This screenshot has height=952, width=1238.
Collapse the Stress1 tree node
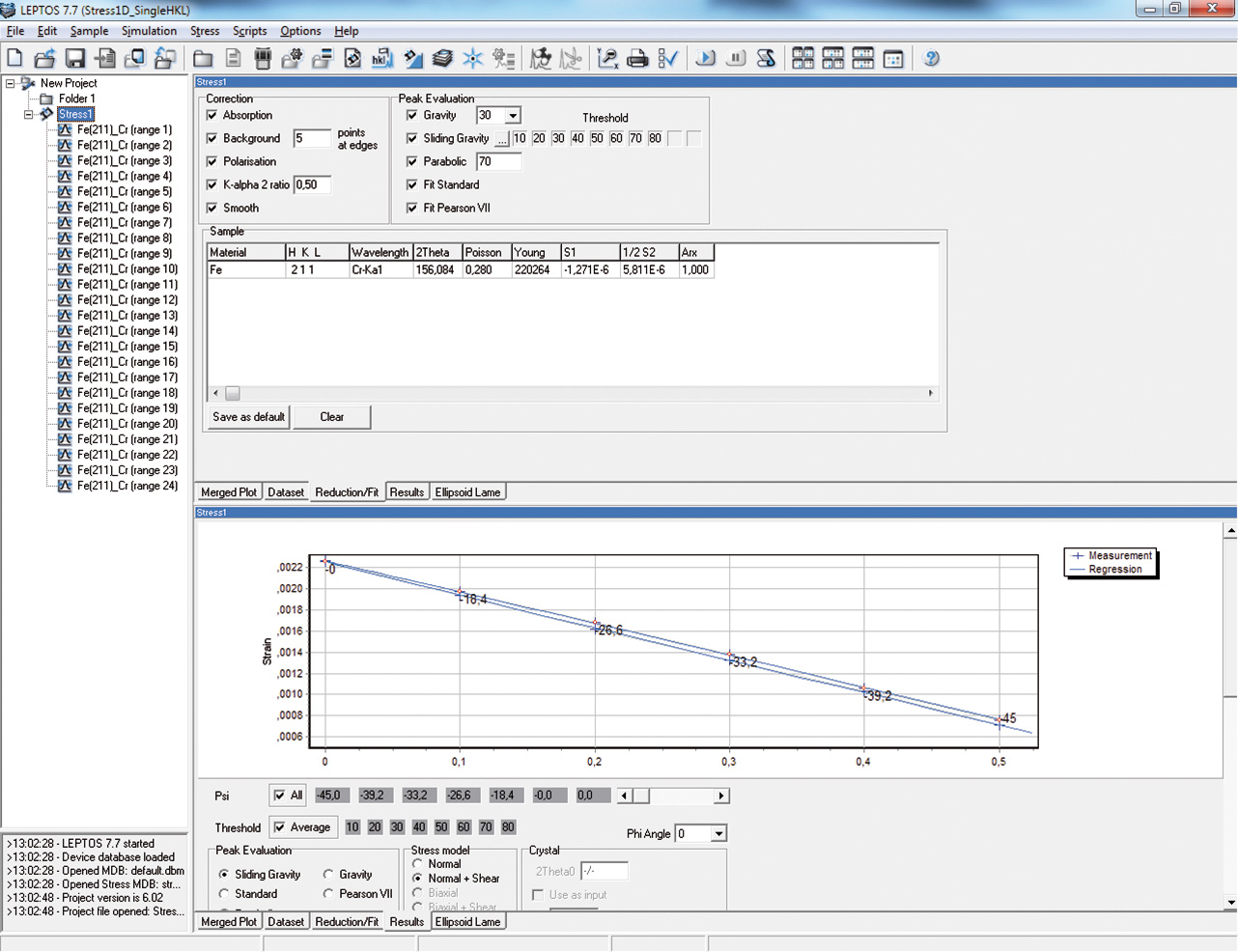[x=29, y=114]
